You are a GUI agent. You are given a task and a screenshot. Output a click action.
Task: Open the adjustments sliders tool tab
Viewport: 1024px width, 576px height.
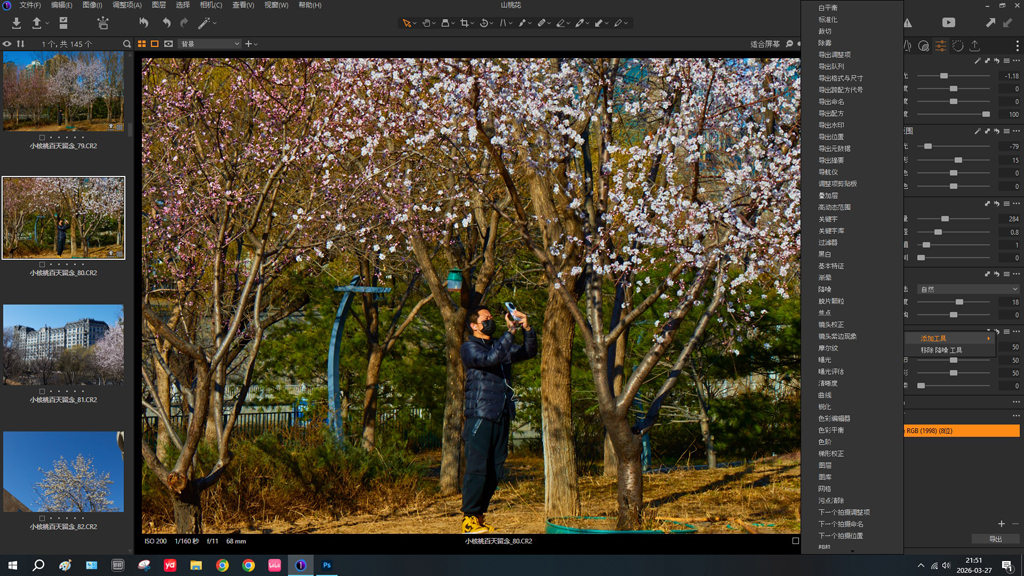[x=941, y=46]
